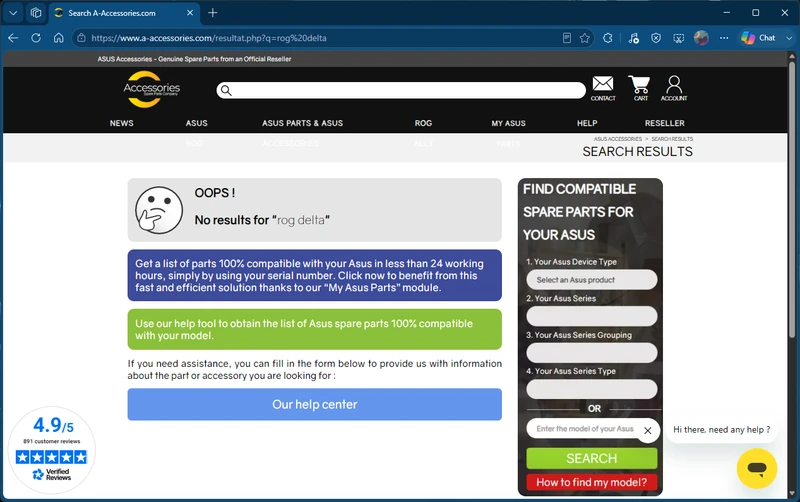Open reader view icon in address bar

coord(566,38)
